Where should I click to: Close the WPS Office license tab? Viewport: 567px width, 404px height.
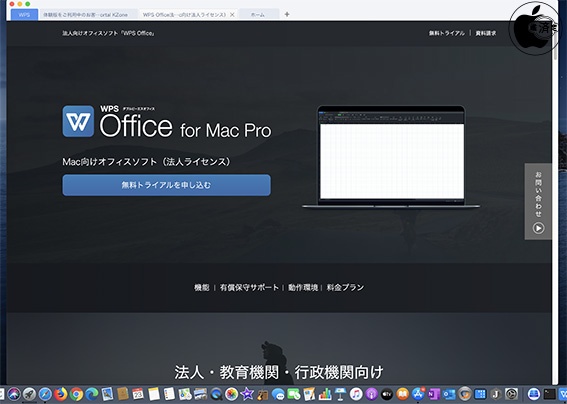point(232,15)
